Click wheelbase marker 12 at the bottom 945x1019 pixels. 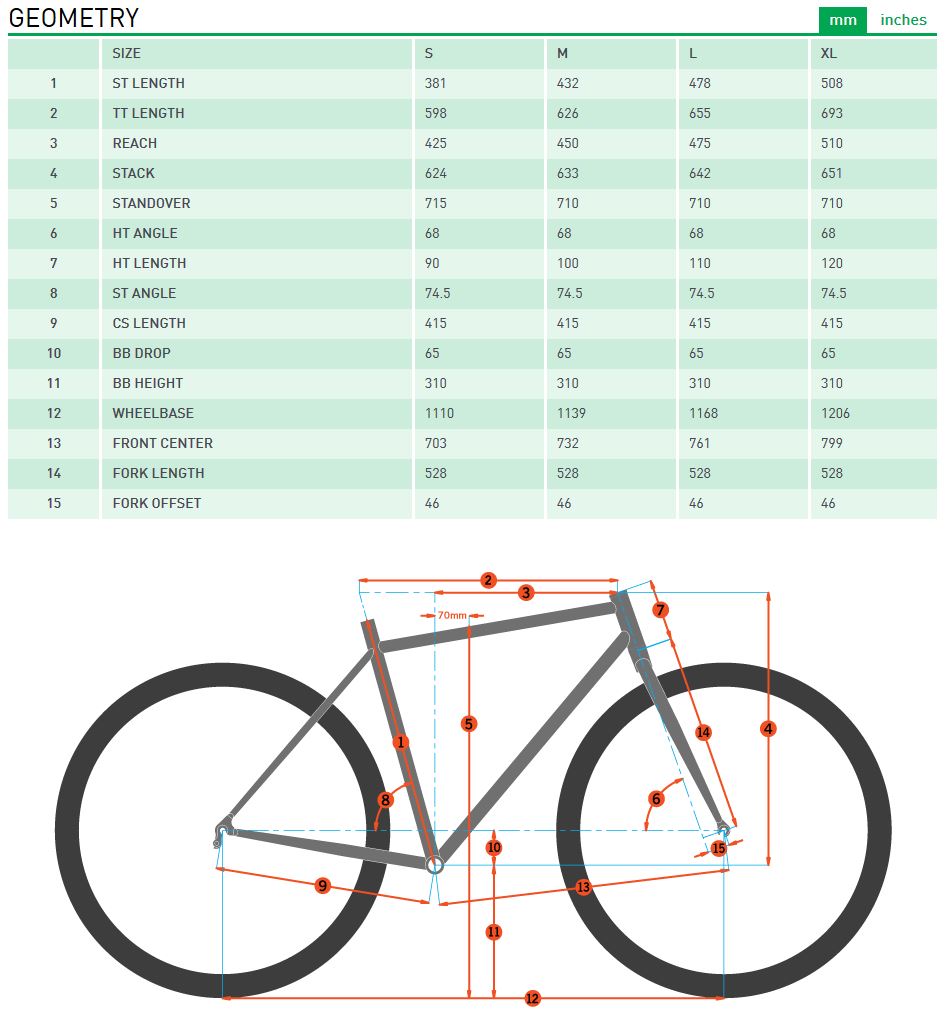532,998
